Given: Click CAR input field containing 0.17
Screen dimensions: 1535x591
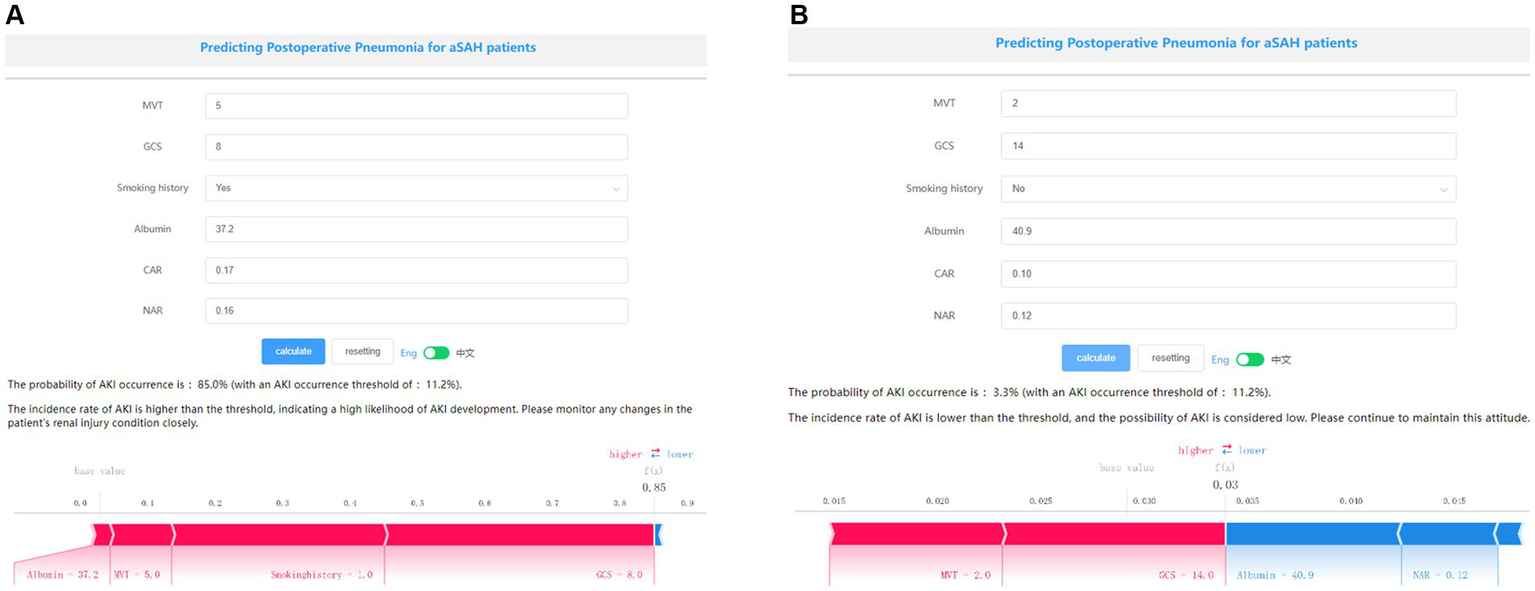Looking at the screenshot, I should pos(416,270).
